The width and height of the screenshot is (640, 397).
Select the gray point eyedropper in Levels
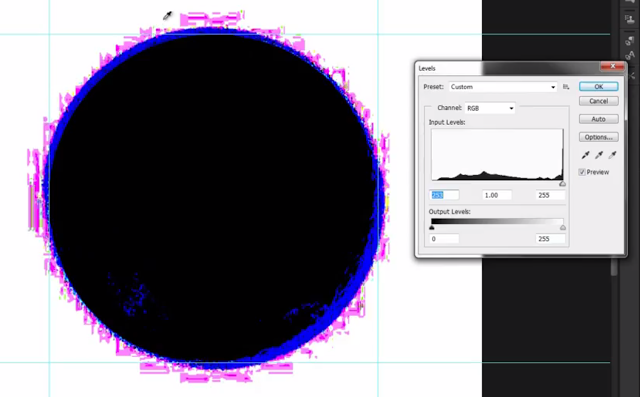(599, 155)
